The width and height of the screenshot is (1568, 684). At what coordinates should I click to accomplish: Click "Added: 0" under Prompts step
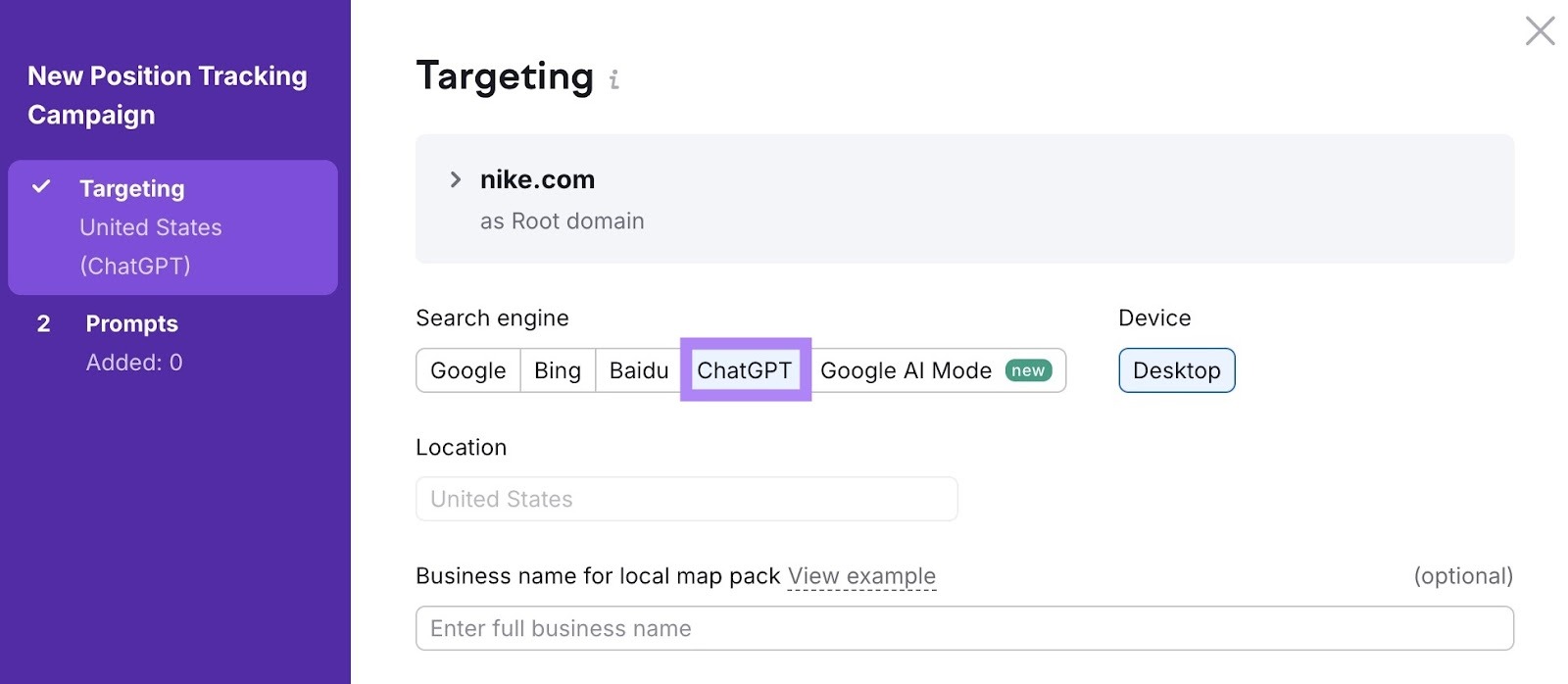(134, 363)
